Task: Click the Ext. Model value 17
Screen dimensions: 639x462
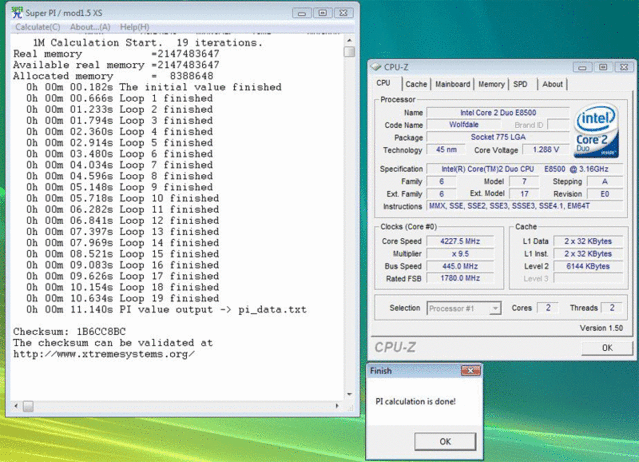Action: (x=524, y=194)
